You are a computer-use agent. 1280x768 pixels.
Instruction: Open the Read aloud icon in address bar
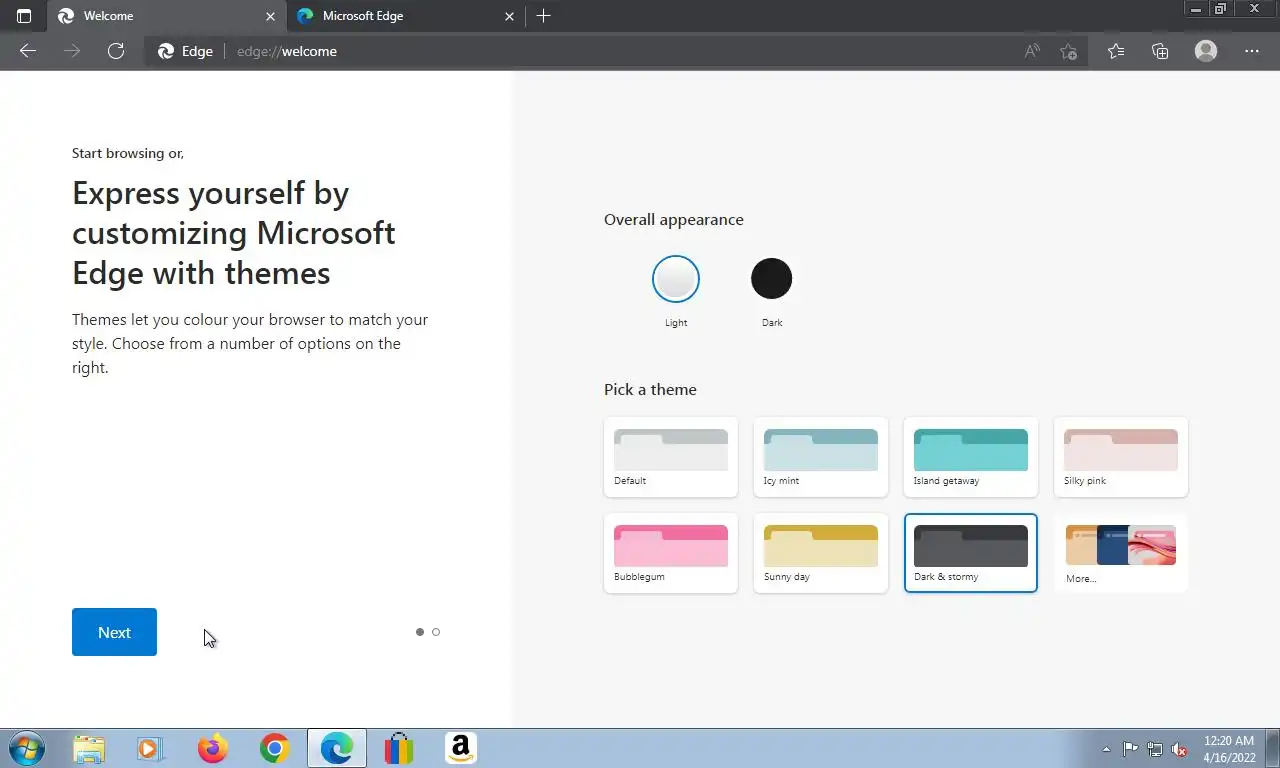coord(1032,51)
